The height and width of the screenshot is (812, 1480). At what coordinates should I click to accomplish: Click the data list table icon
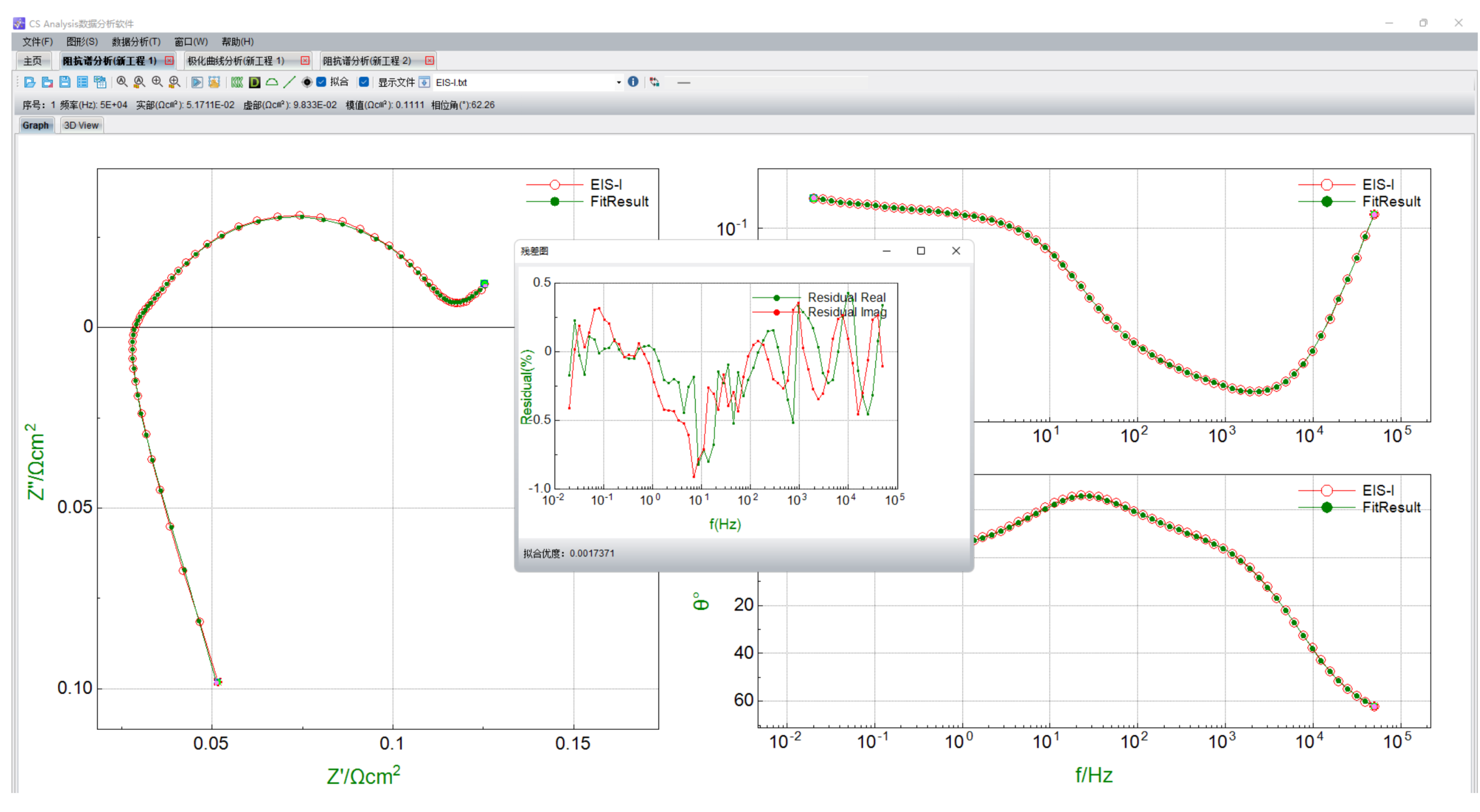(82, 82)
